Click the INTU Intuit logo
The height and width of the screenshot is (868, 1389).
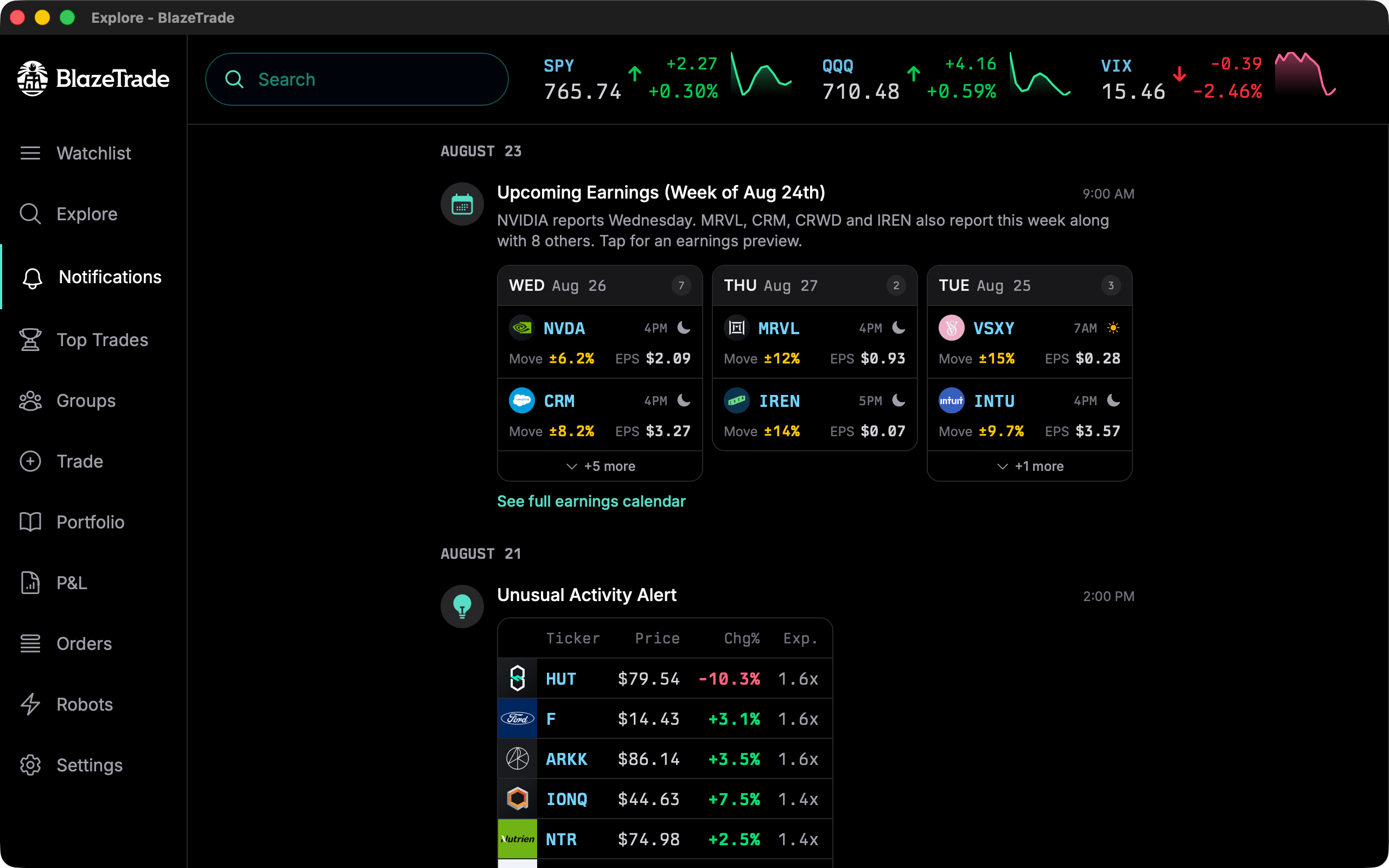tap(951, 401)
